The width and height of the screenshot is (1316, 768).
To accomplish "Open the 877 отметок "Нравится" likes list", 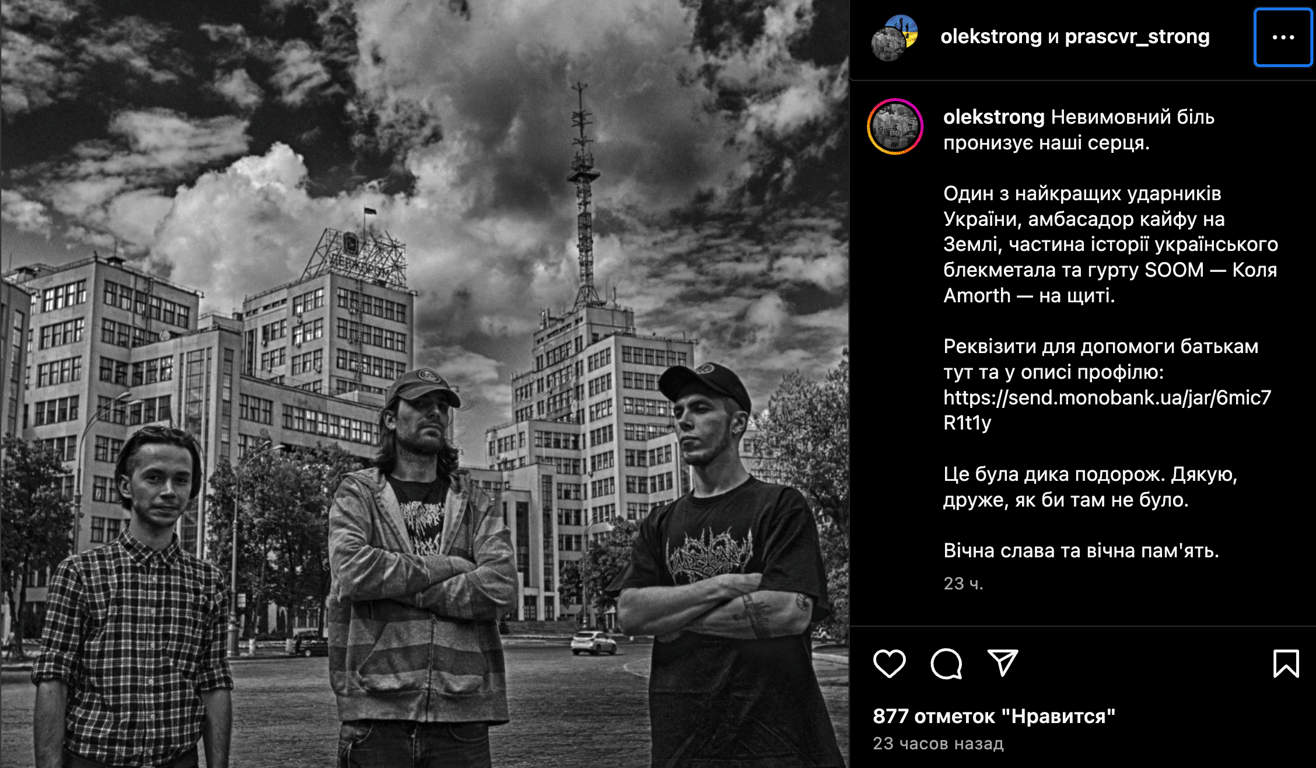I will click(x=994, y=716).
